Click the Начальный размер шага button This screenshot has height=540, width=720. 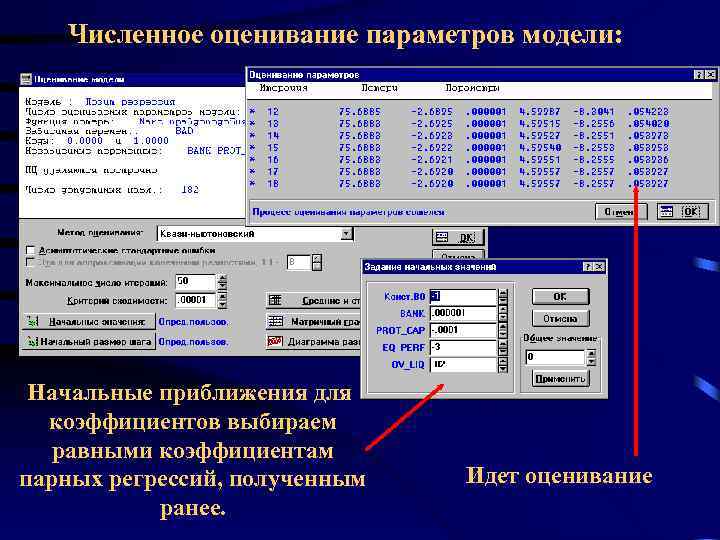[89, 342]
